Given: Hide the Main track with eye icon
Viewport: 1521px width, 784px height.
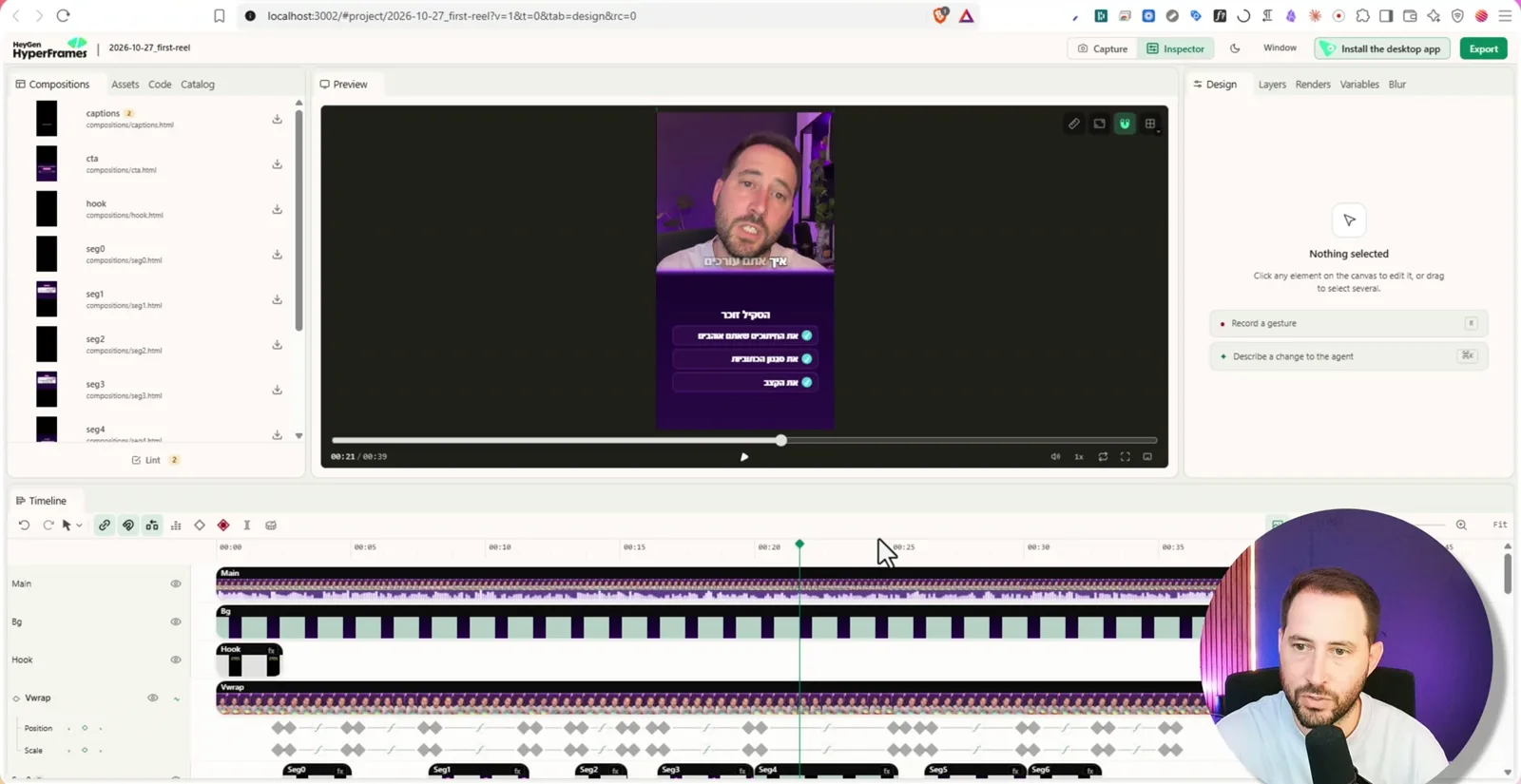Looking at the screenshot, I should pyautogui.click(x=176, y=583).
